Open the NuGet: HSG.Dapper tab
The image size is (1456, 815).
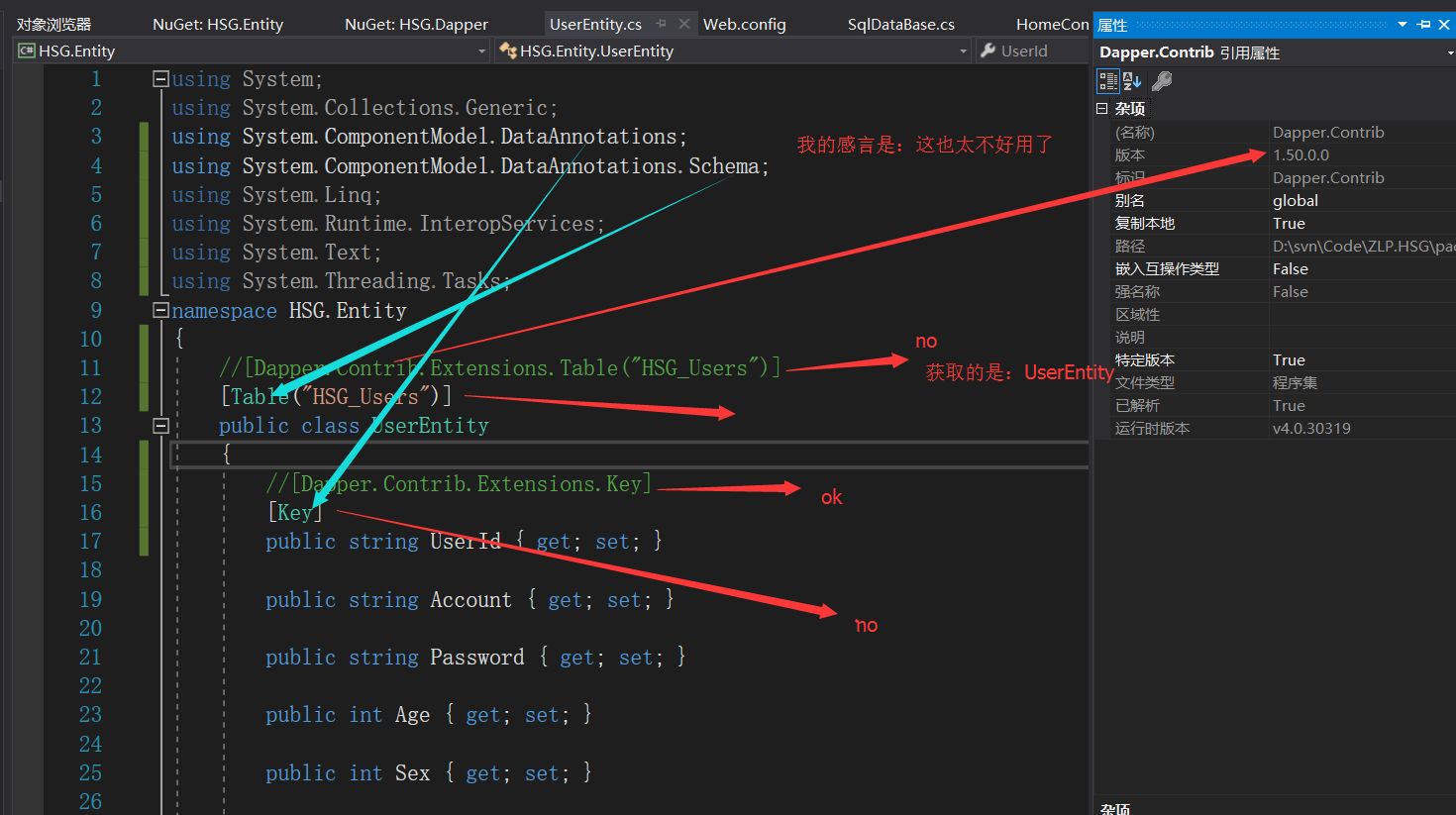tap(416, 24)
